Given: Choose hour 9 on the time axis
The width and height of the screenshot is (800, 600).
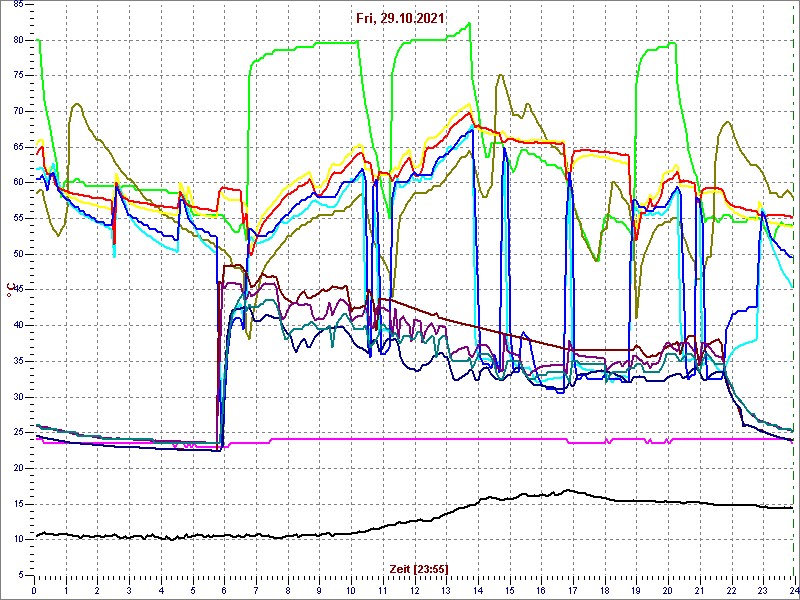Looking at the screenshot, I should pos(319,591).
